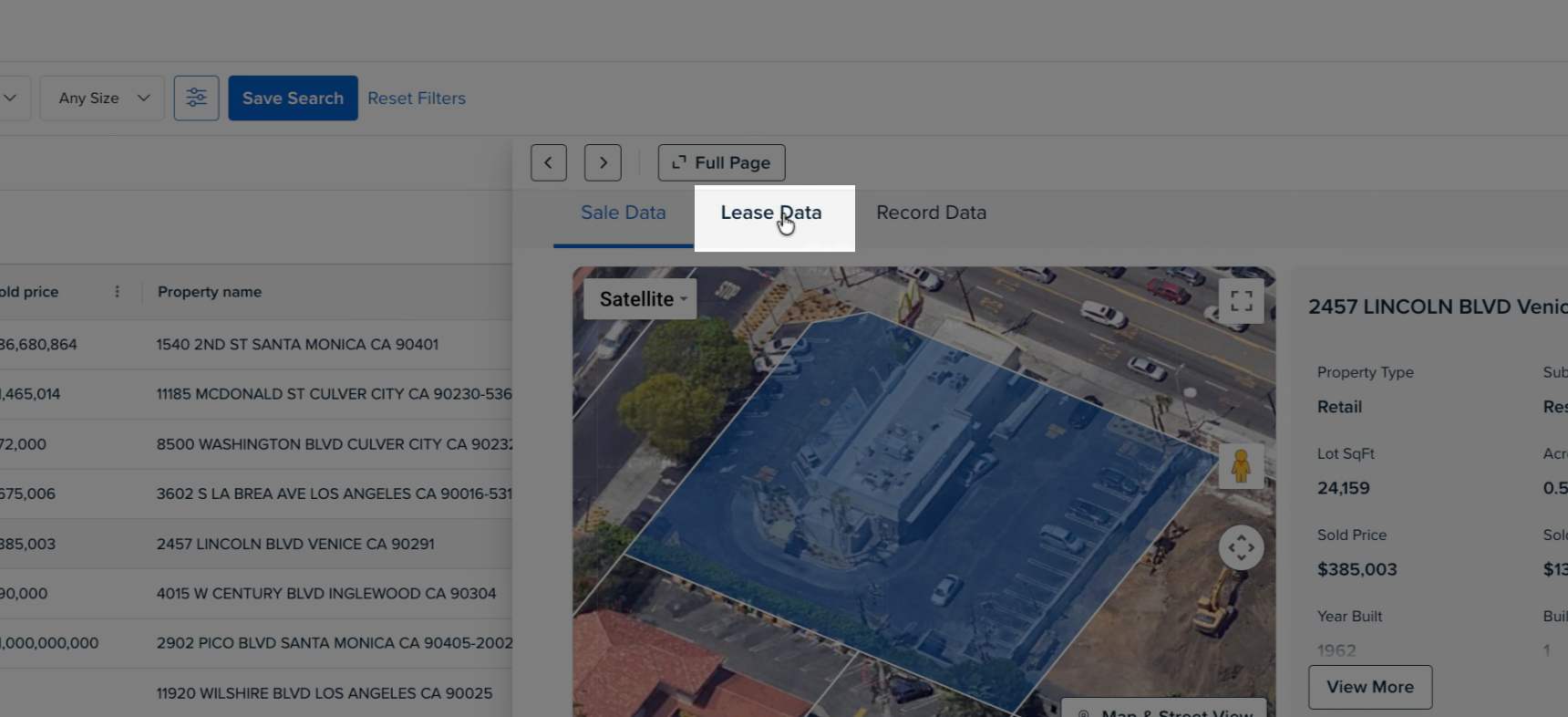This screenshot has height=717, width=1568.
Task: Select the 1540 2ND ST Santa Monica row
Action: pos(296,345)
